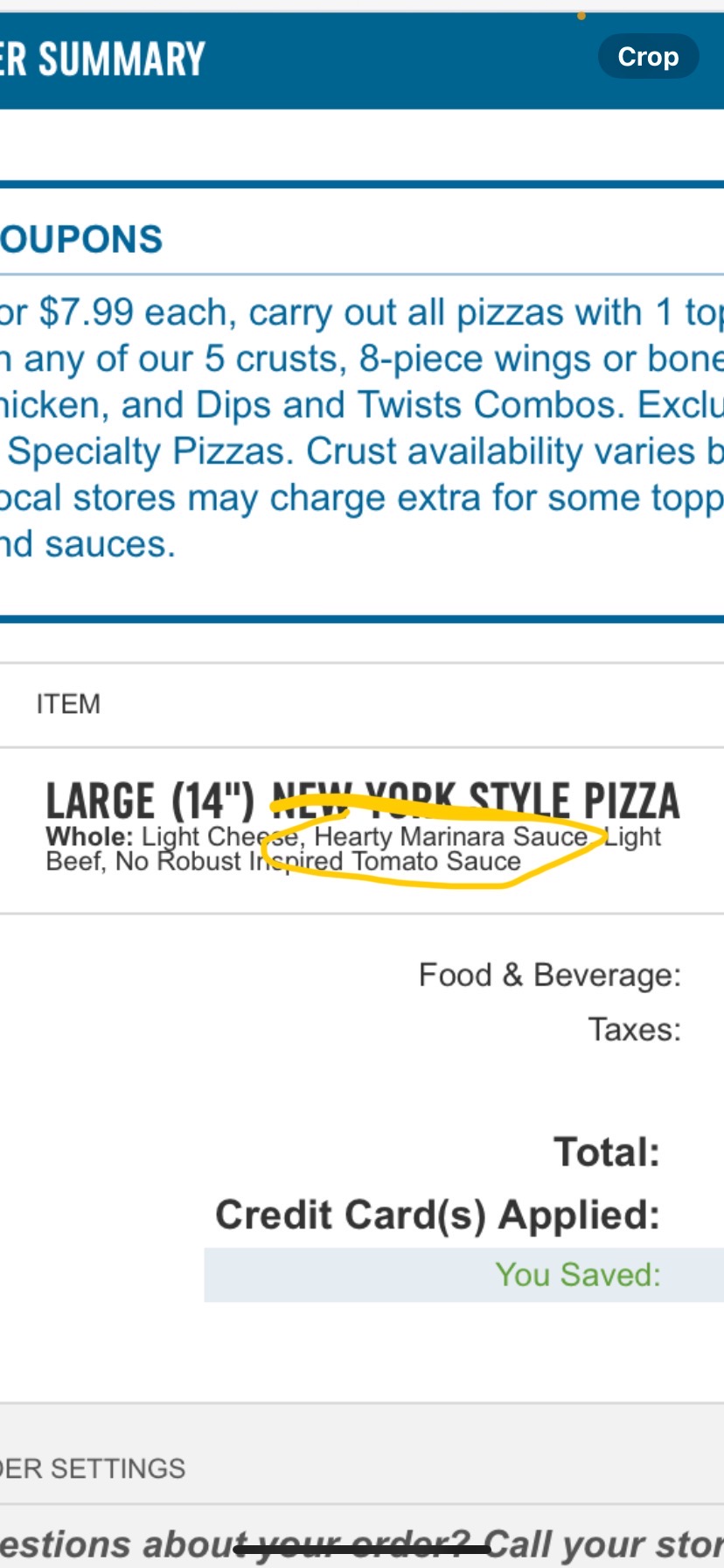The height and width of the screenshot is (1568, 724).
Task: Select the Tomato Sauce text in the toppings
Action: click(x=436, y=862)
